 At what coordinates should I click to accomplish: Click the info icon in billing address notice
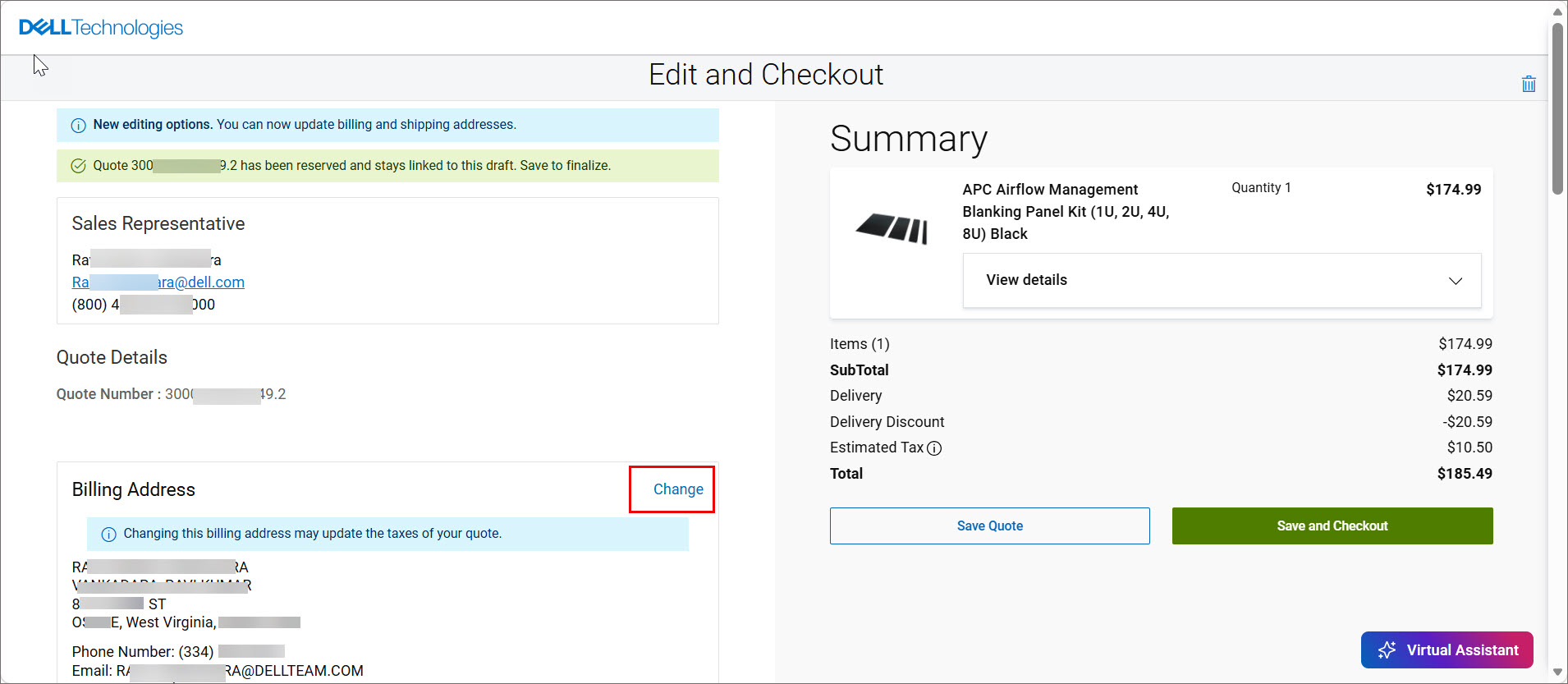coord(108,535)
